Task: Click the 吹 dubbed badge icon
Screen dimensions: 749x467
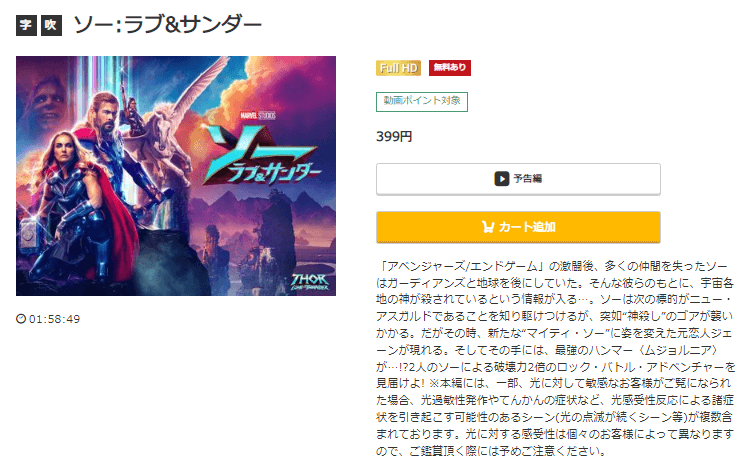Action: 51,26
